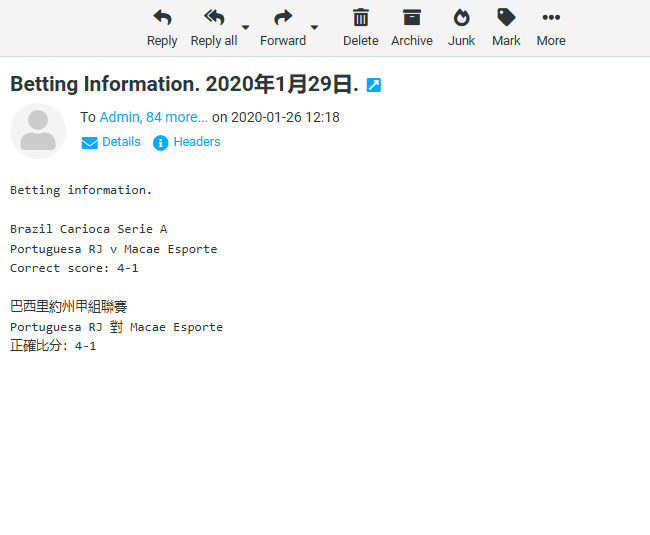View message Headers

coord(187,142)
